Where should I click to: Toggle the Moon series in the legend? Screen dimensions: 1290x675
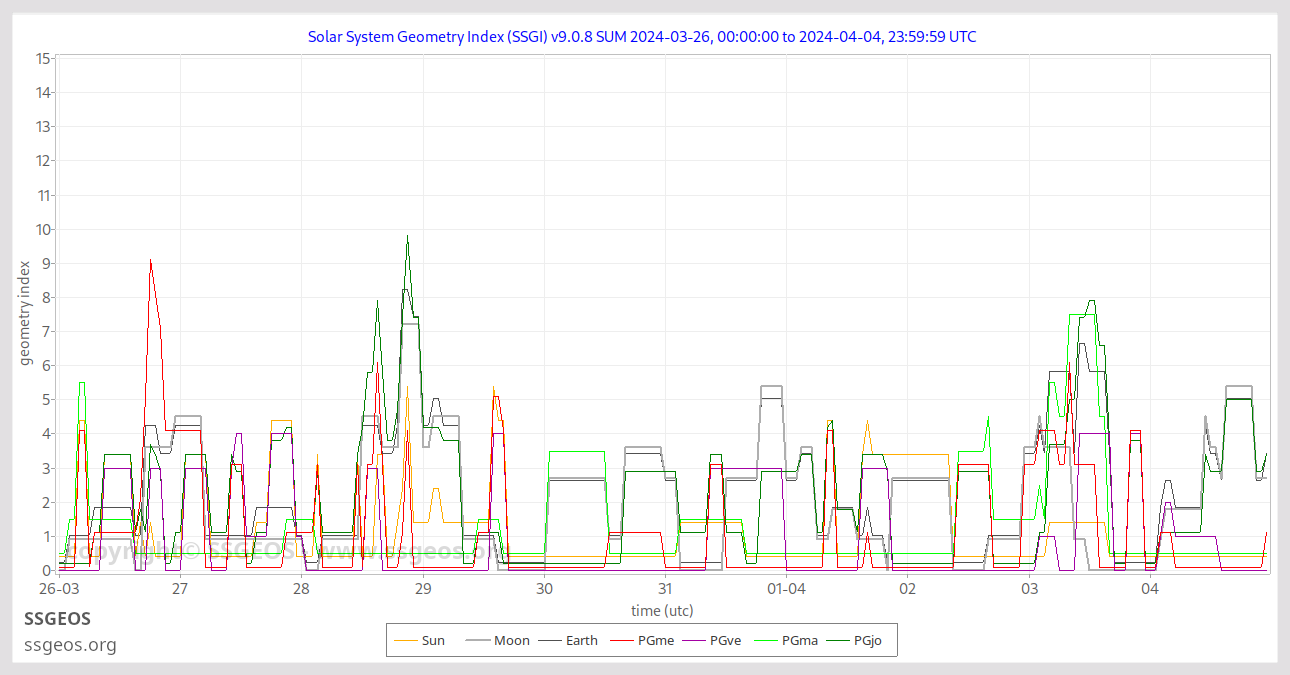512,640
